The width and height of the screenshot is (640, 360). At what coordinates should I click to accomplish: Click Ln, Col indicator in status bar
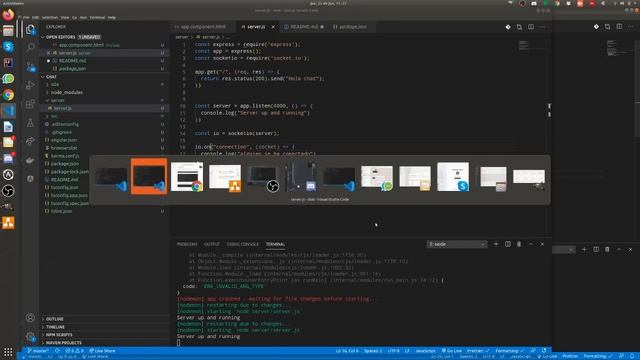(x=347, y=351)
